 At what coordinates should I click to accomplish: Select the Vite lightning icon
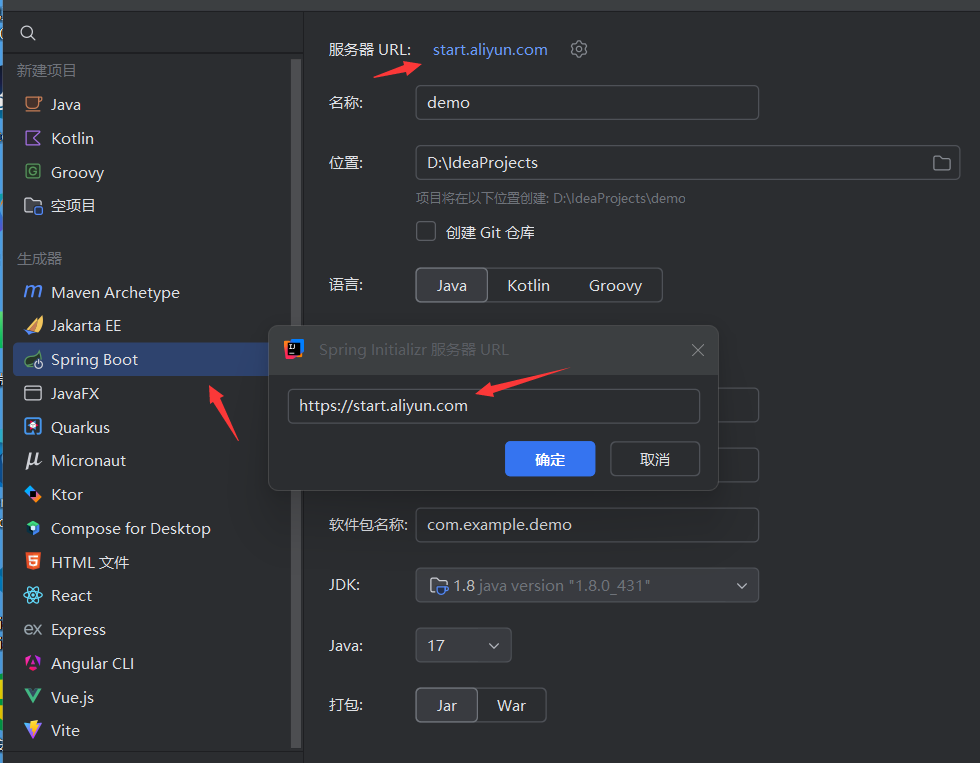coord(33,730)
